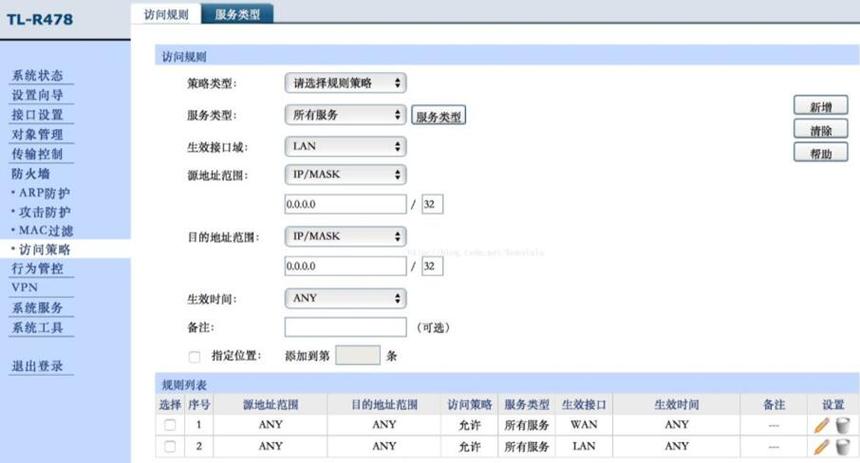Click the edit pencil icon for rule 1

821,425
